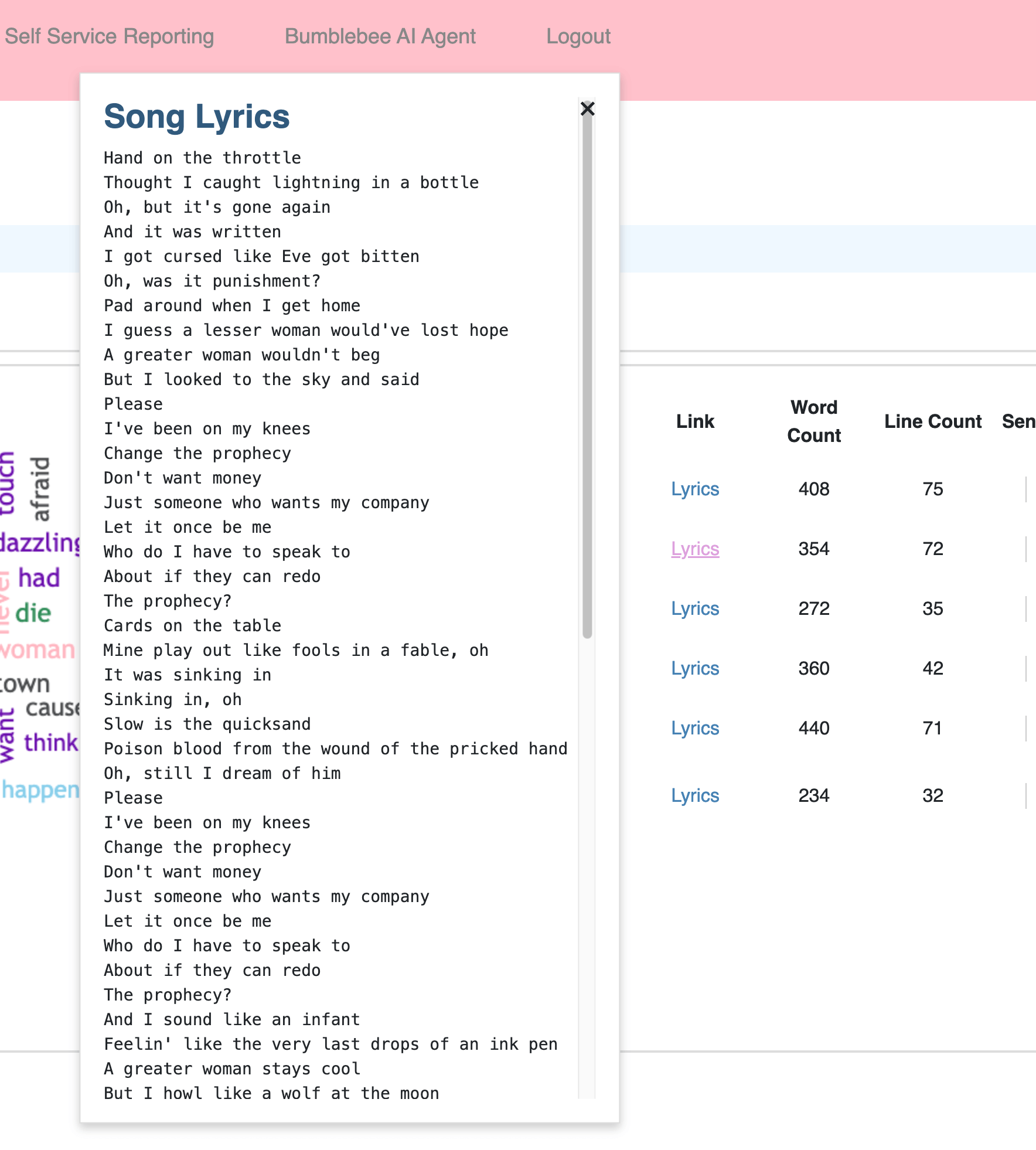Image resolution: width=1036 pixels, height=1150 pixels.
Task: Click line count value 75
Action: point(933,489)
